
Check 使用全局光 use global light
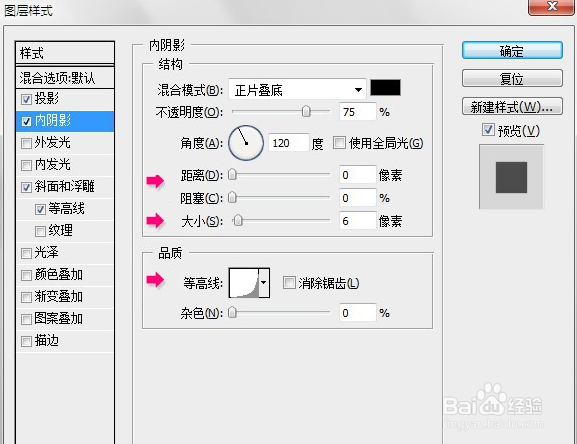point(339,142)
